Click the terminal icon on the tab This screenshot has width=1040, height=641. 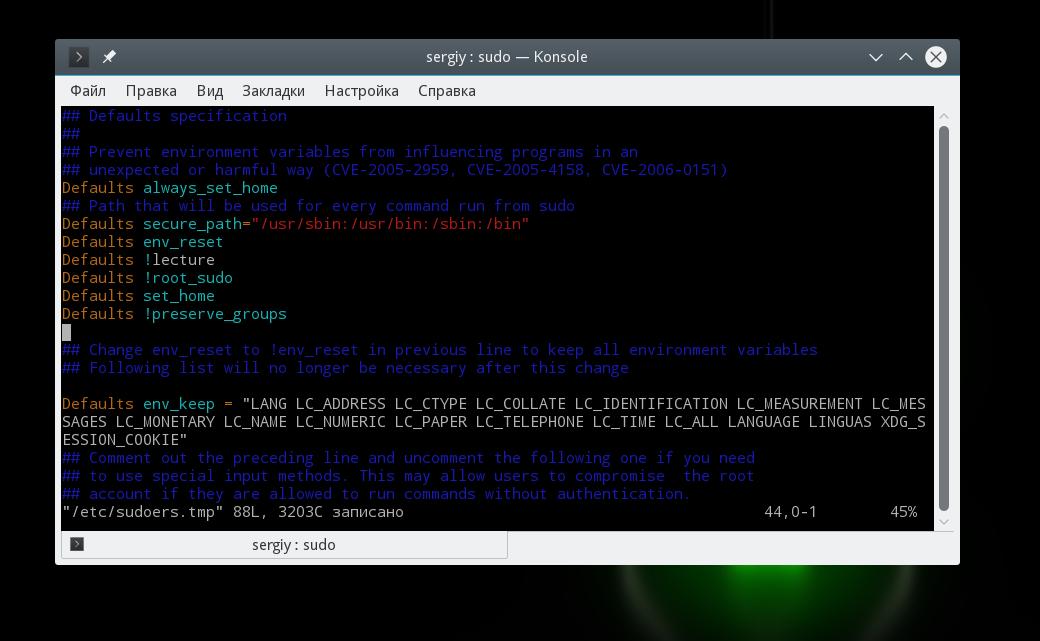coord(77,544)
